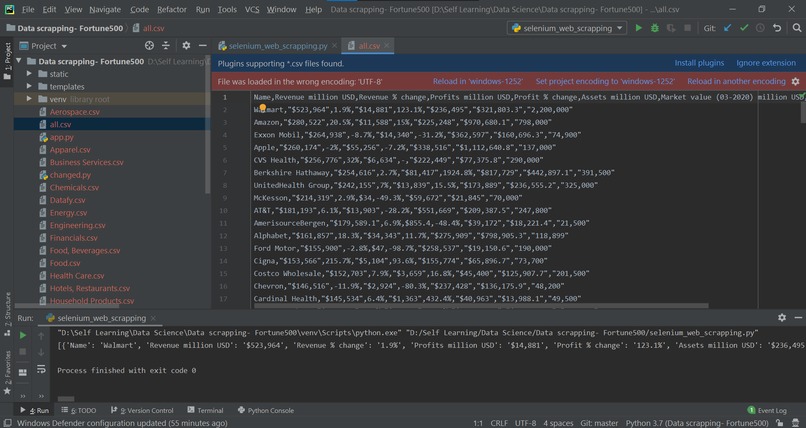806x428 pixels.
Task: Expand the static folder
Action: [x=29, y=73]
